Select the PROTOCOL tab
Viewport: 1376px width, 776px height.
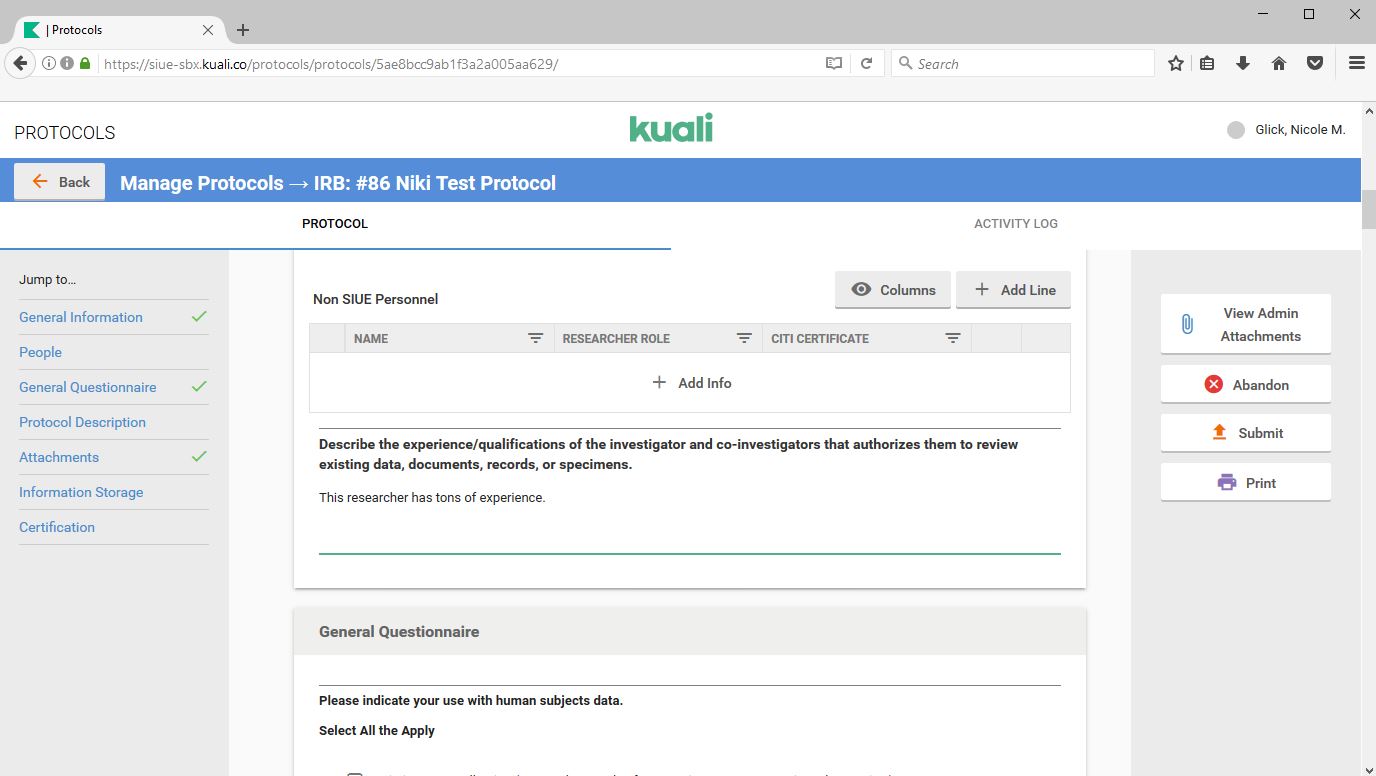click(x=335, y=224)
